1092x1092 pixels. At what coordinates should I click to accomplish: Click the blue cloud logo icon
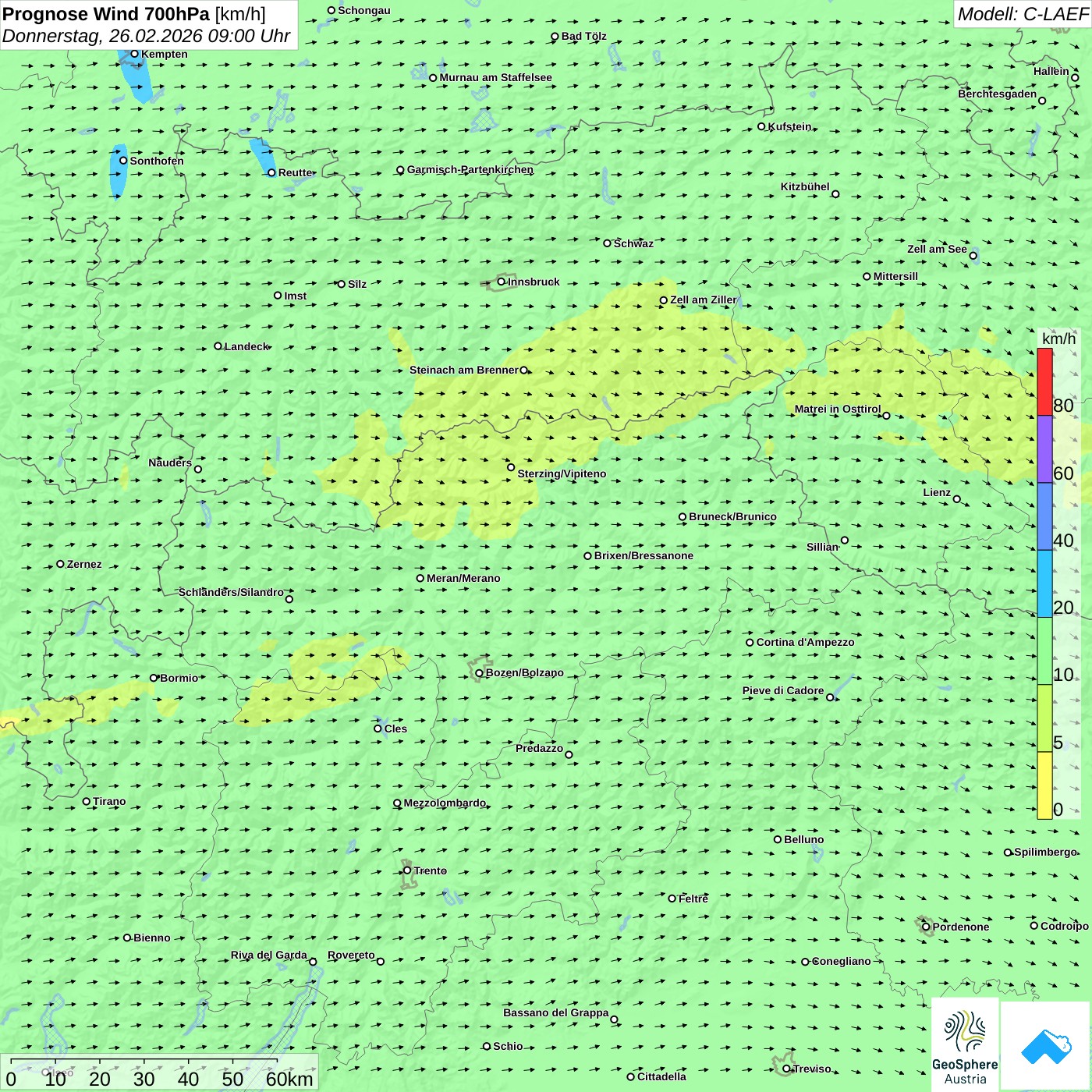click(1046, 1047)
